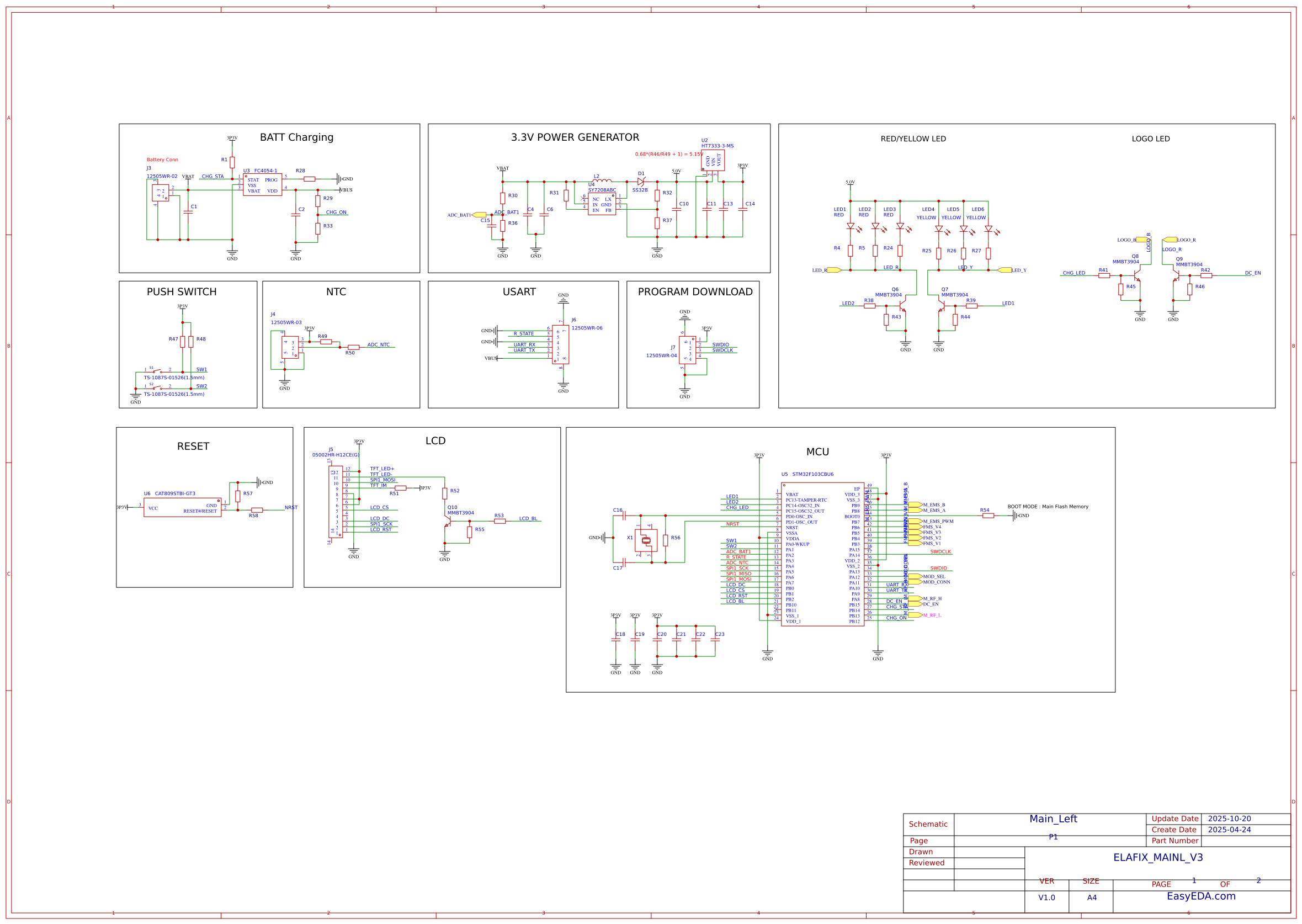Click the "PUSH SWITCH" section title

tap(182, 292)
